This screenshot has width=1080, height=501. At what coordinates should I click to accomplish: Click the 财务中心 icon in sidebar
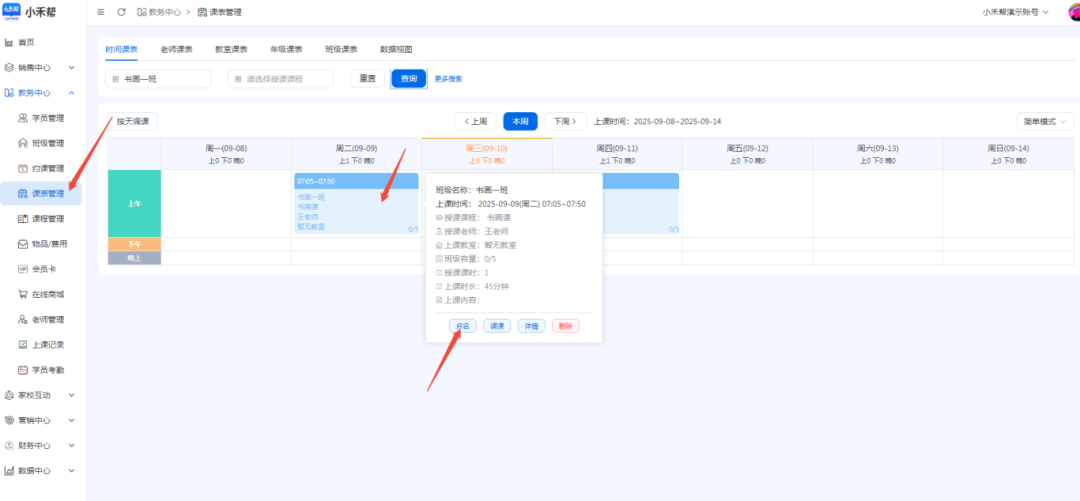(9, 445)
